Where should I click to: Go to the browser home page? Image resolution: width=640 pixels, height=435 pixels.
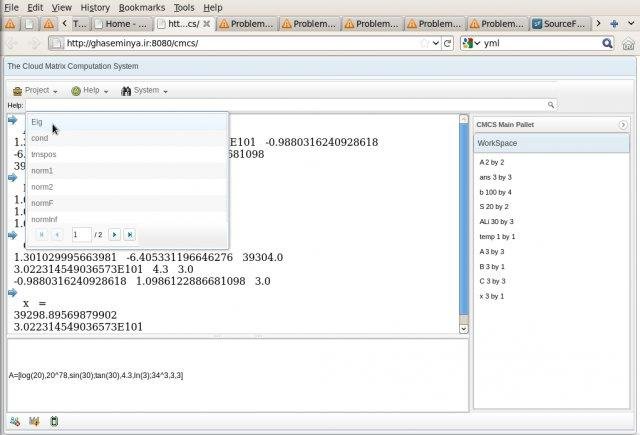629,44
